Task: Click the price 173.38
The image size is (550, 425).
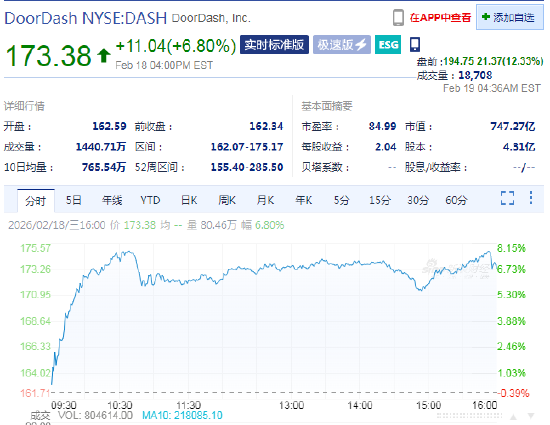Action: [x=48, y=56]
